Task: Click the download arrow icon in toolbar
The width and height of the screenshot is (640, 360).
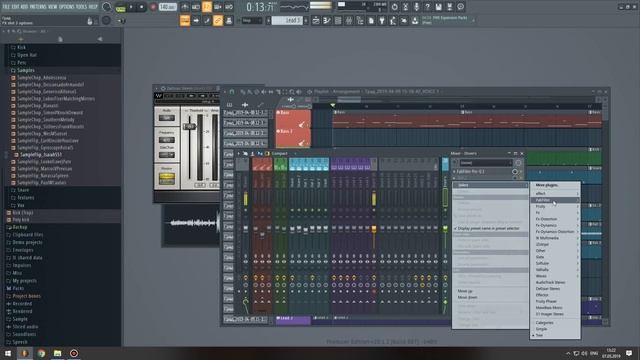Action: (415, 21)
